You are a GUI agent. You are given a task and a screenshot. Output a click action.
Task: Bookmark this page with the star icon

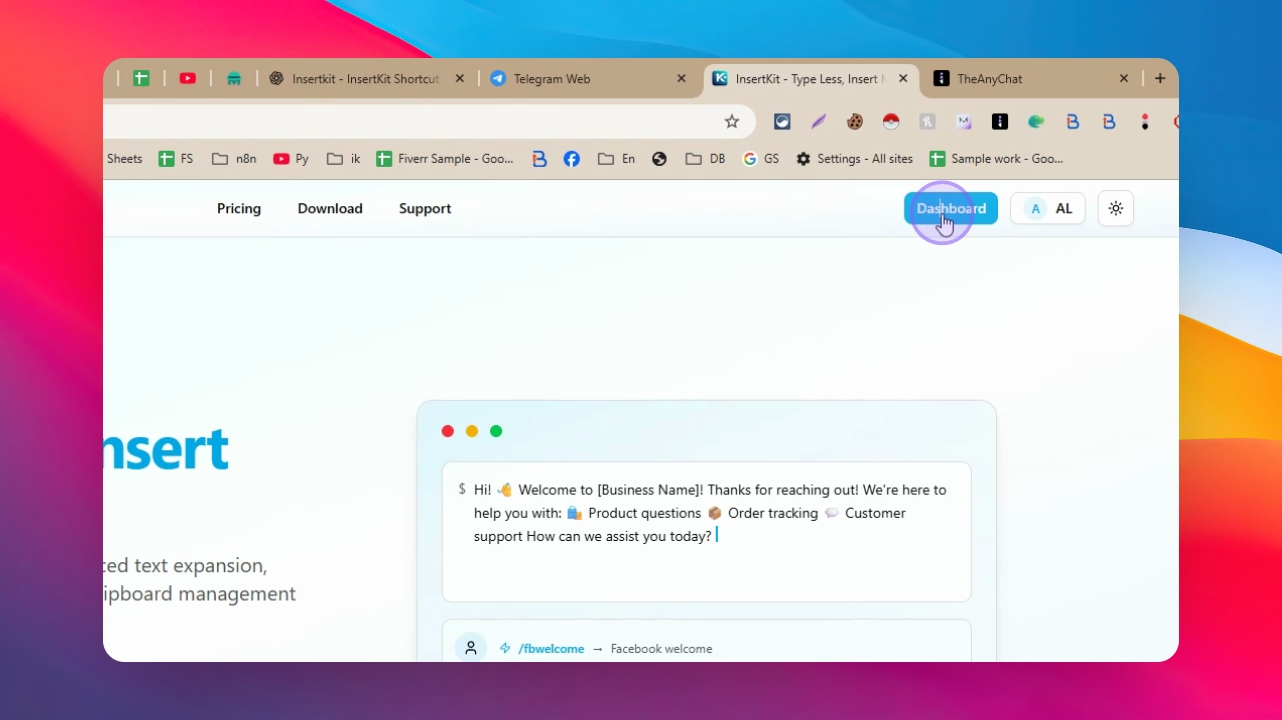click(732, 121)
